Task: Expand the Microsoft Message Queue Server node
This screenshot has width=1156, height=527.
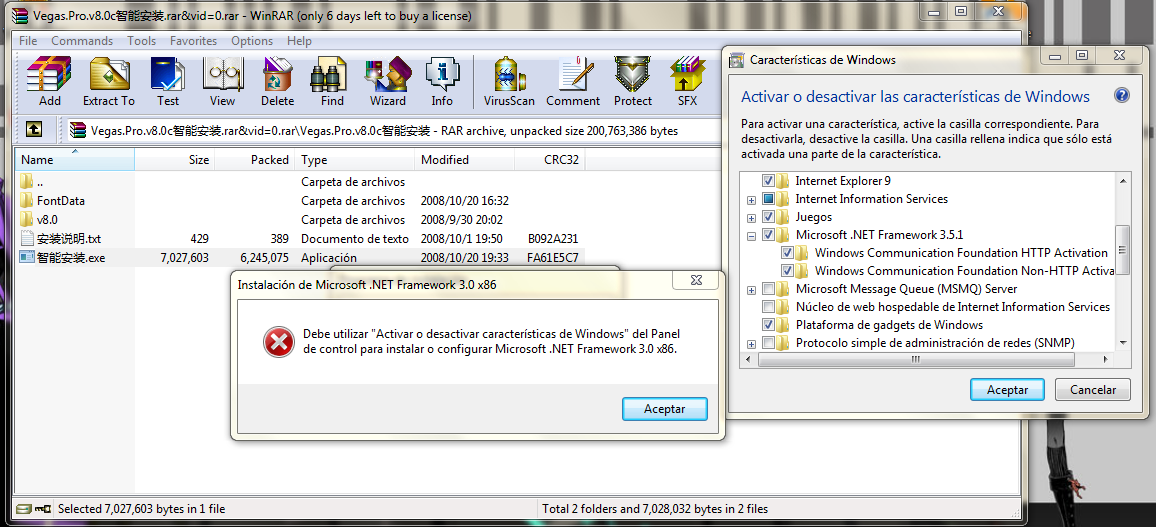Action: (751, 290)
